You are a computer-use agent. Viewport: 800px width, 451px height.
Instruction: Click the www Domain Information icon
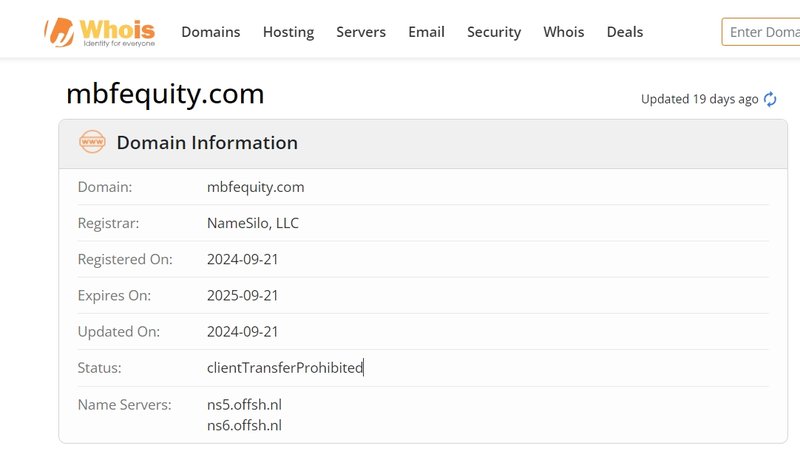coord(92,142)
